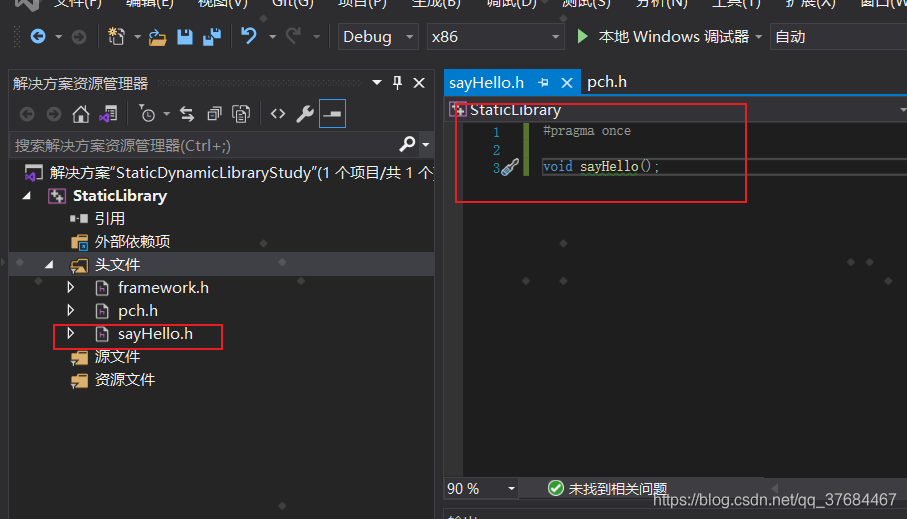Click the green check no-issues status icon
The image size is (907, 519).
point(556,488)
